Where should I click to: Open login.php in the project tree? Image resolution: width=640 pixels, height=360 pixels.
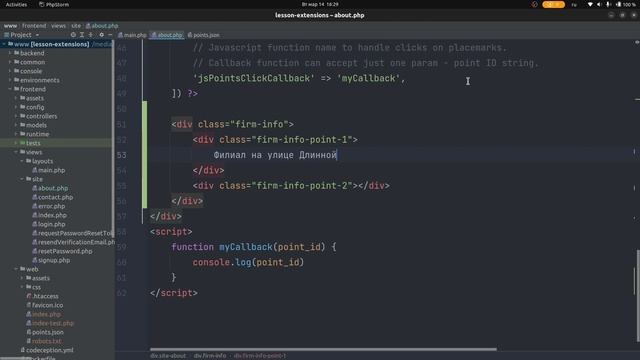(49, 224)
